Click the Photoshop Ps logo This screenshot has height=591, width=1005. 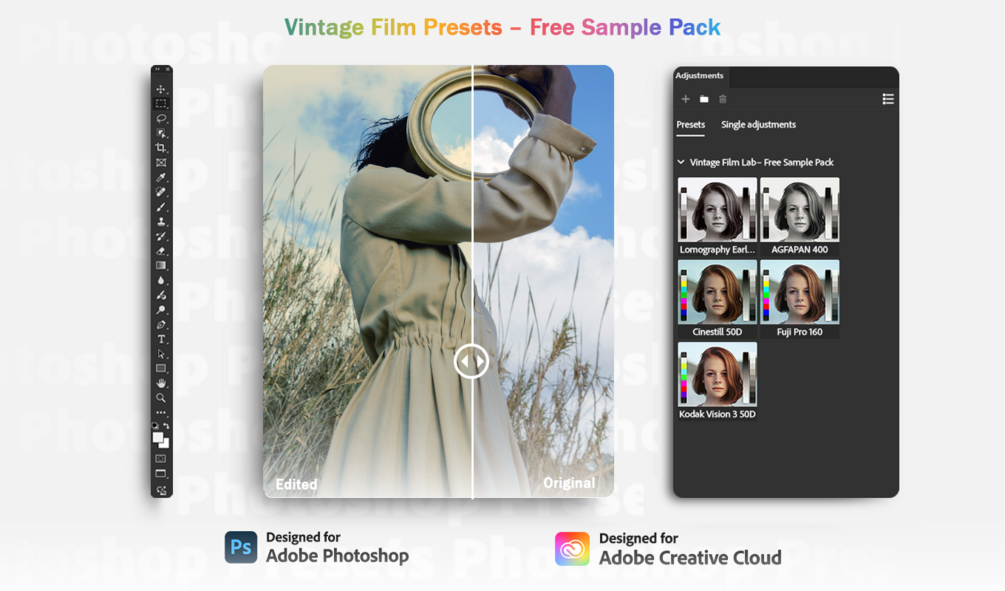click(241, 547)
